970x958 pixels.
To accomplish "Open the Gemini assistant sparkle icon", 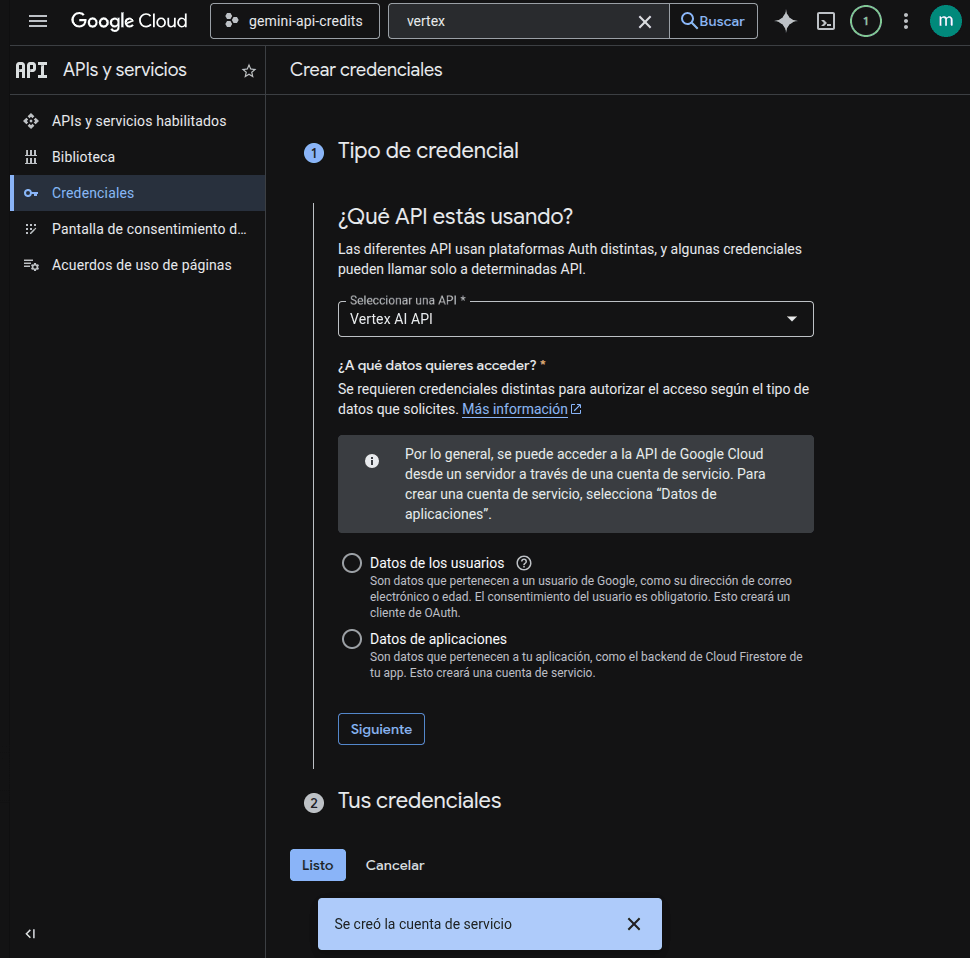I will (786, 21).
